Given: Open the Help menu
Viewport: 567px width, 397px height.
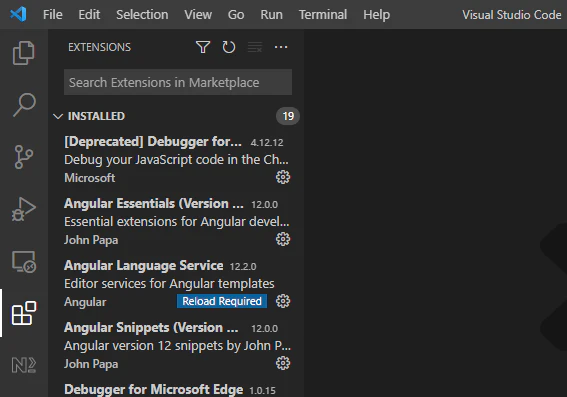Looking at the screenshot, I should [x=376, y=15].
